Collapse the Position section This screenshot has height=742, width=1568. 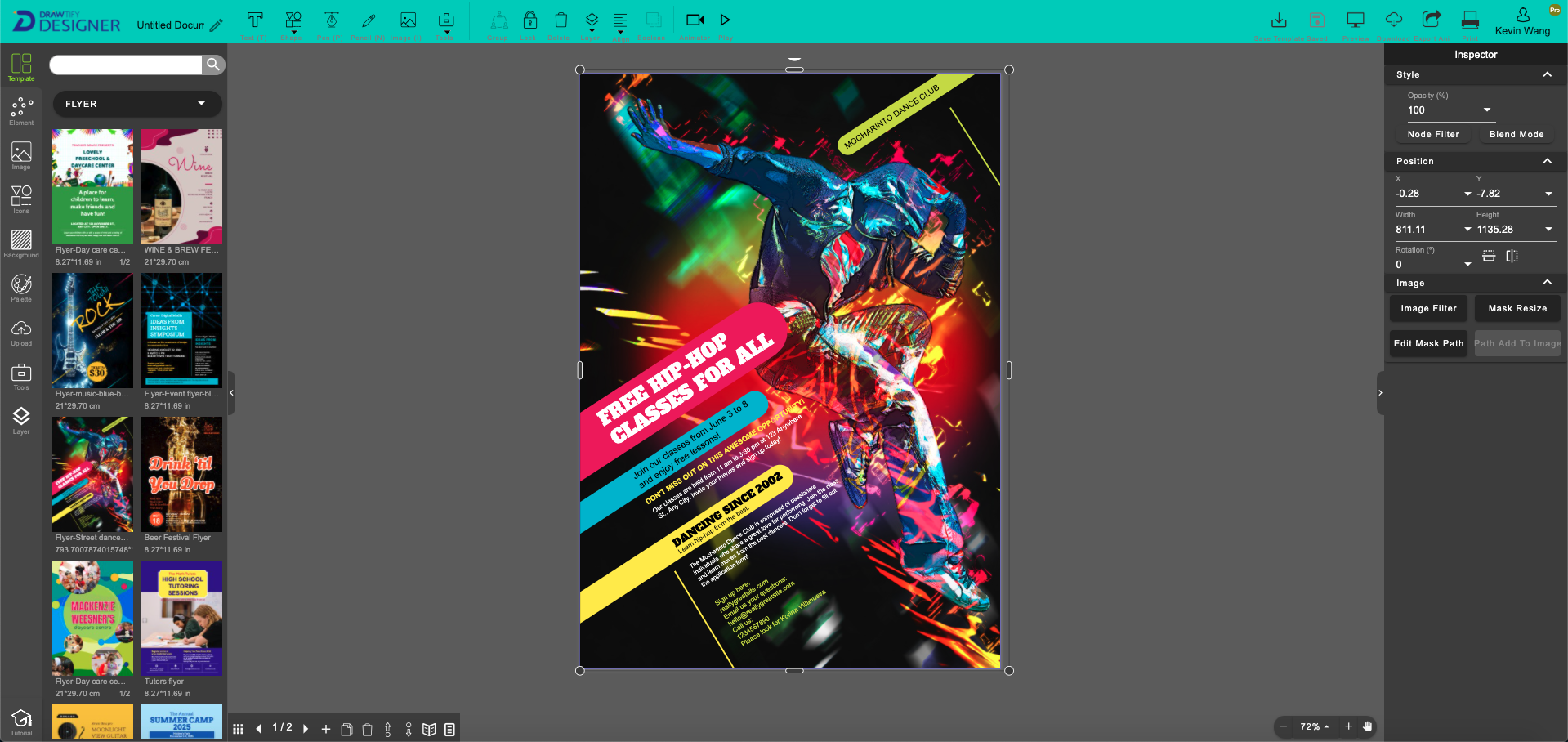coord(1547,161)
